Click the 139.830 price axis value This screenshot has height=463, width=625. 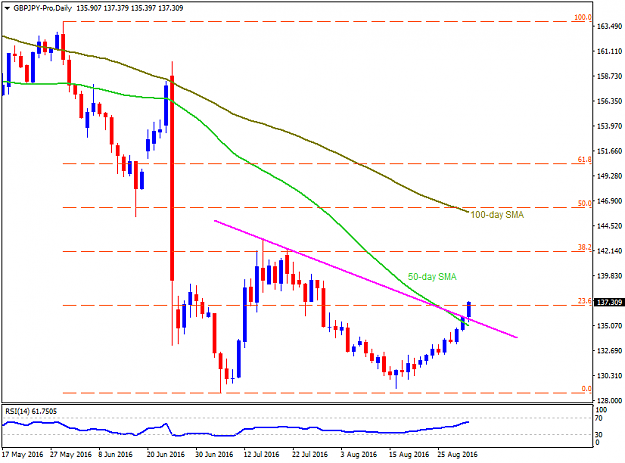click(x=609, y=276)
